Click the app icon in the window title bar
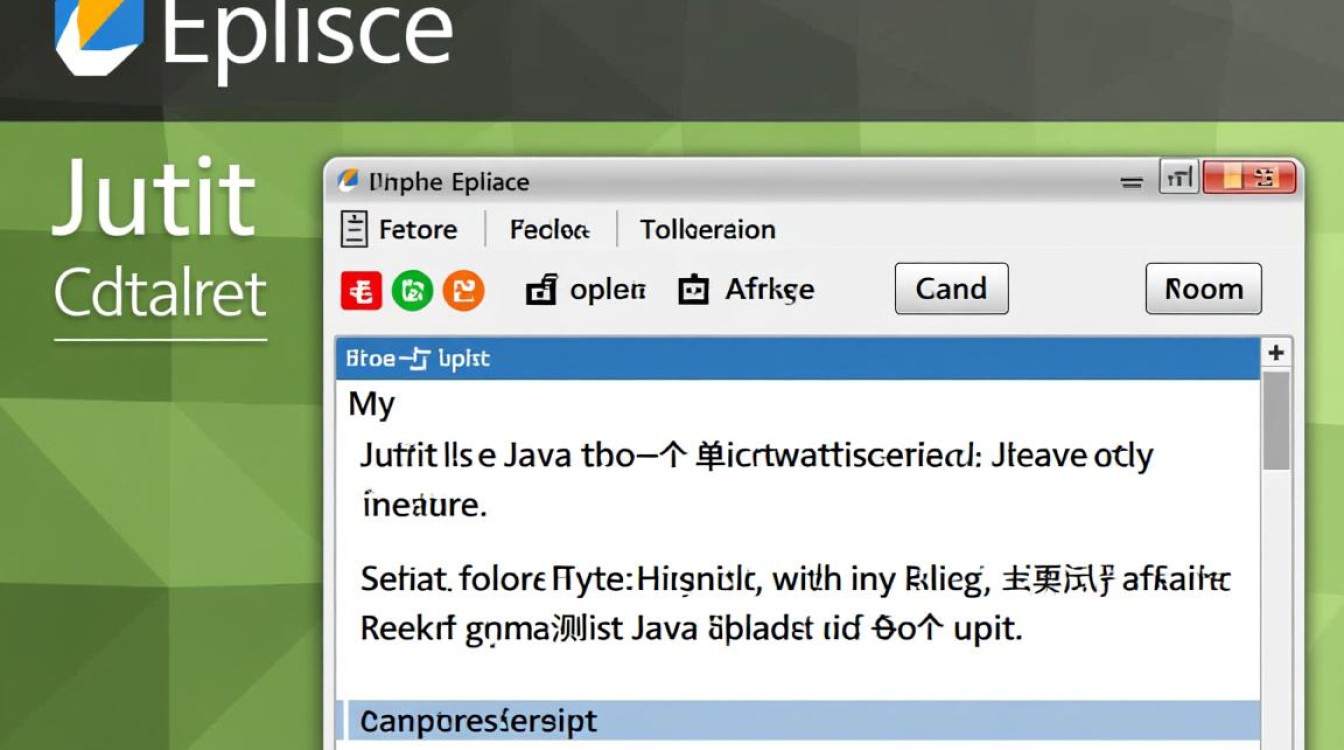1344x750 pixels. click(x=348, y=181)
